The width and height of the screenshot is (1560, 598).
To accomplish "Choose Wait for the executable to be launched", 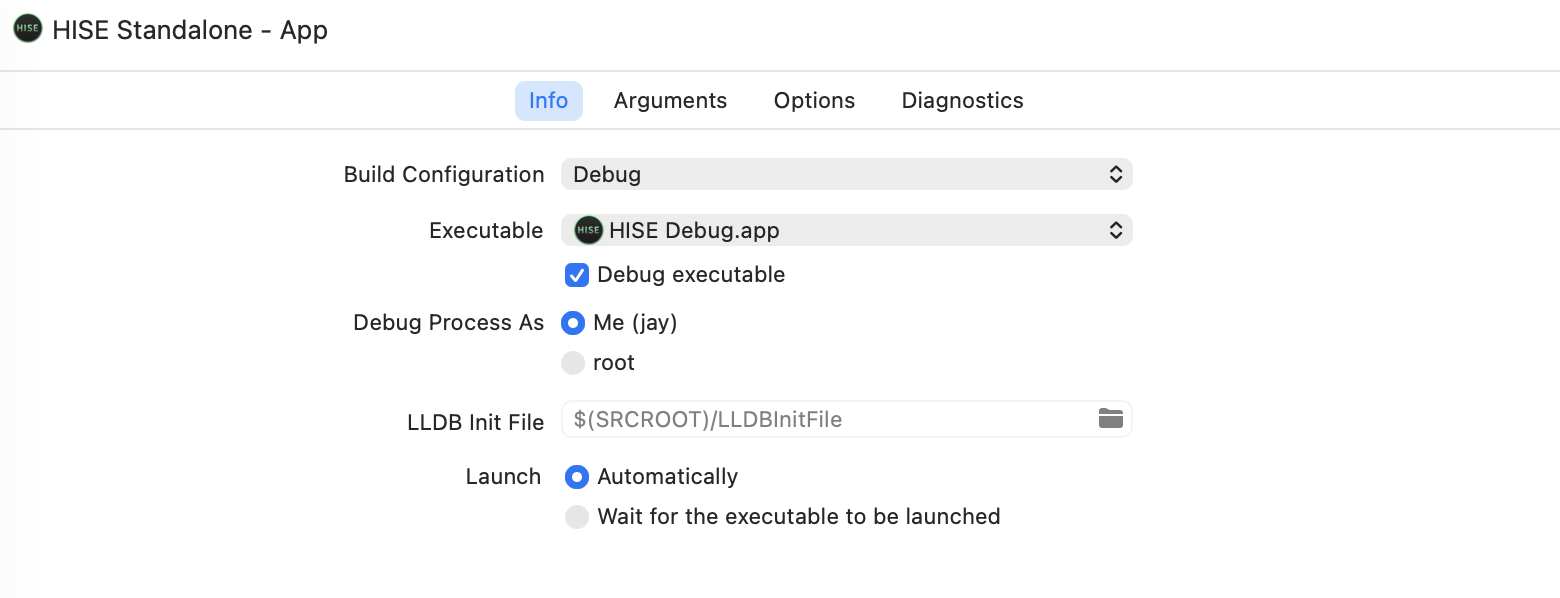I will (x=576, y=516).
